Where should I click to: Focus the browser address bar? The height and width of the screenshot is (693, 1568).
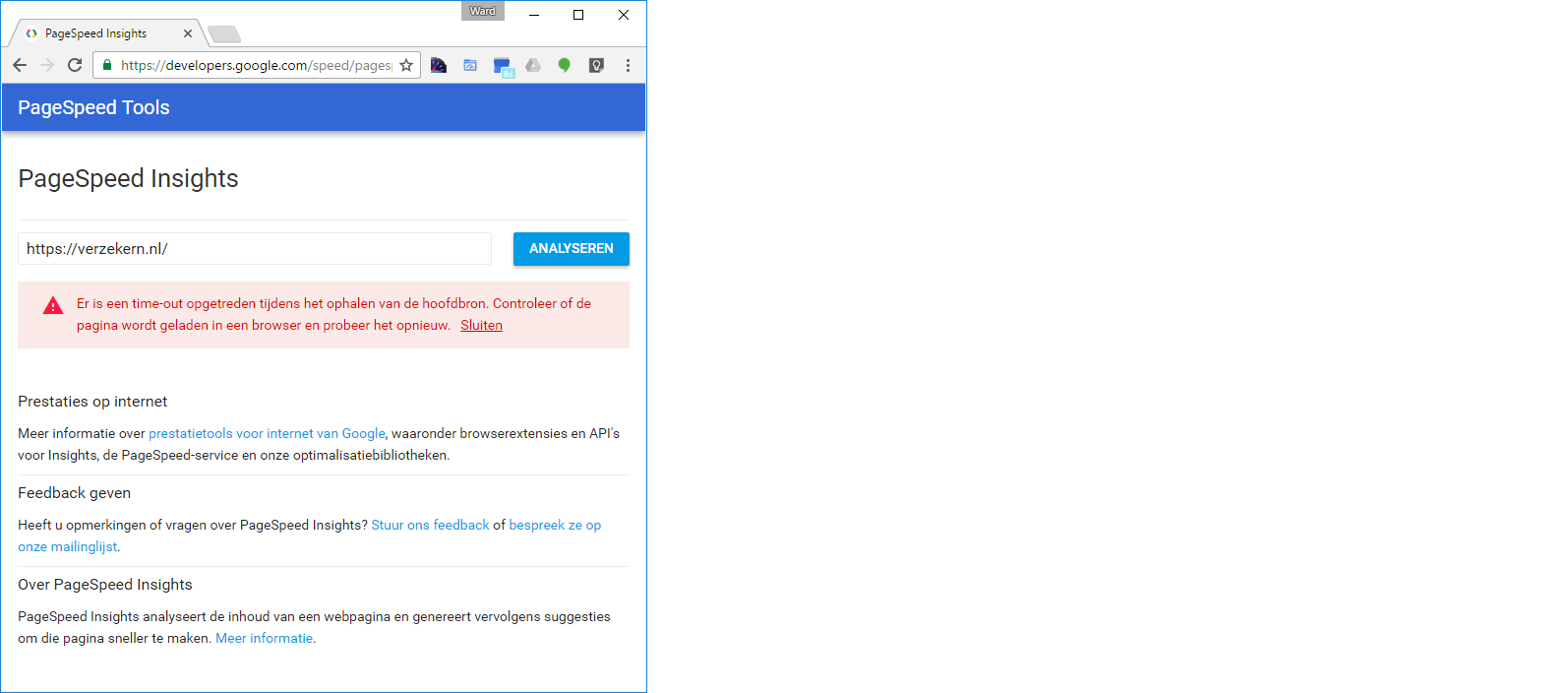coord(257,65)
